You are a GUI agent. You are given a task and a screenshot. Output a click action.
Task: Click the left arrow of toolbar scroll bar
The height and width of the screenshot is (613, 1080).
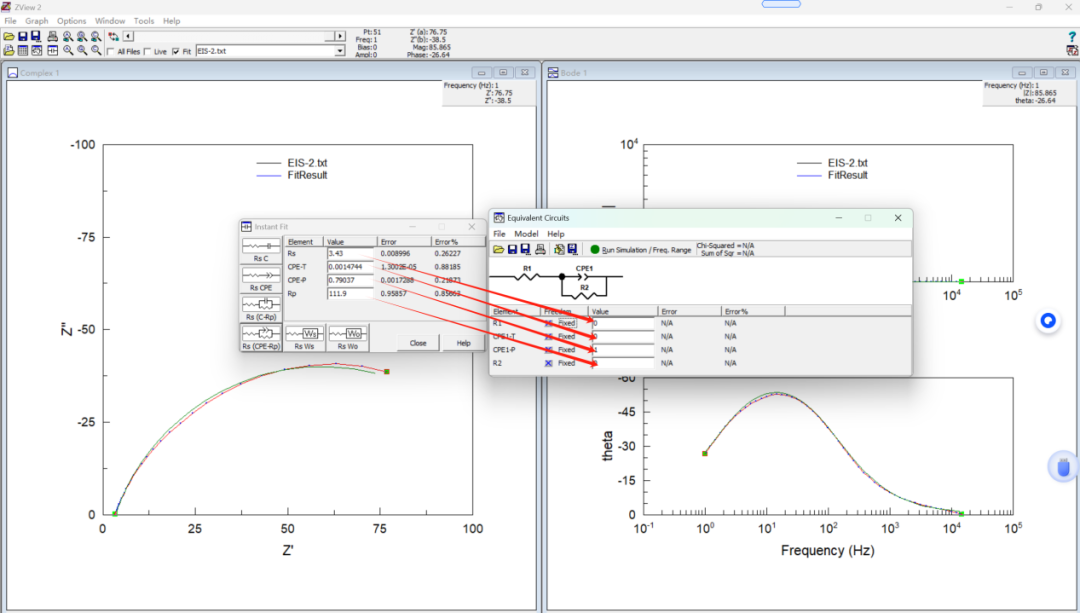(x=128, y=36)
